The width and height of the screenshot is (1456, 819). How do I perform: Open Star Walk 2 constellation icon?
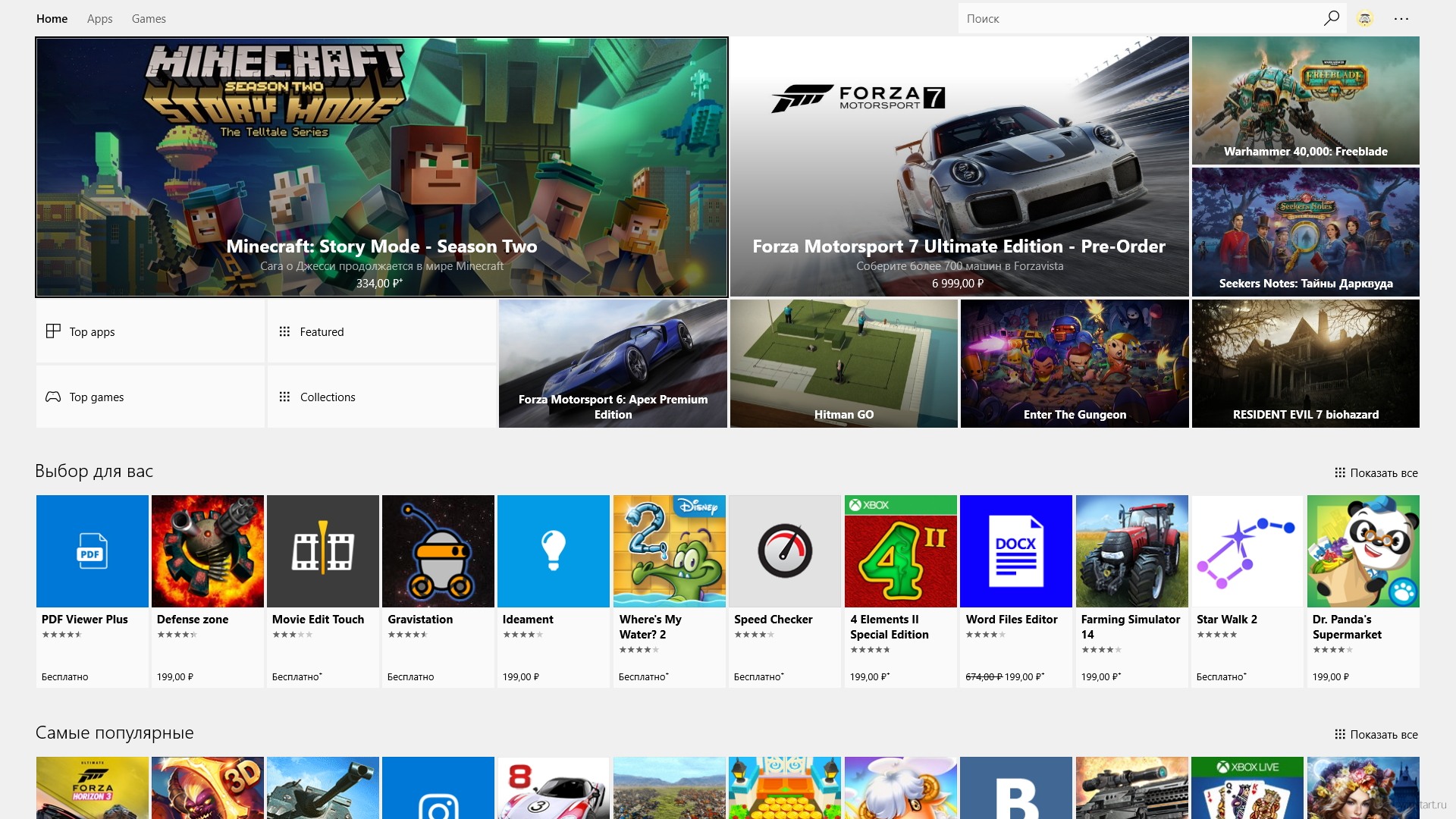click(1247, 551)
